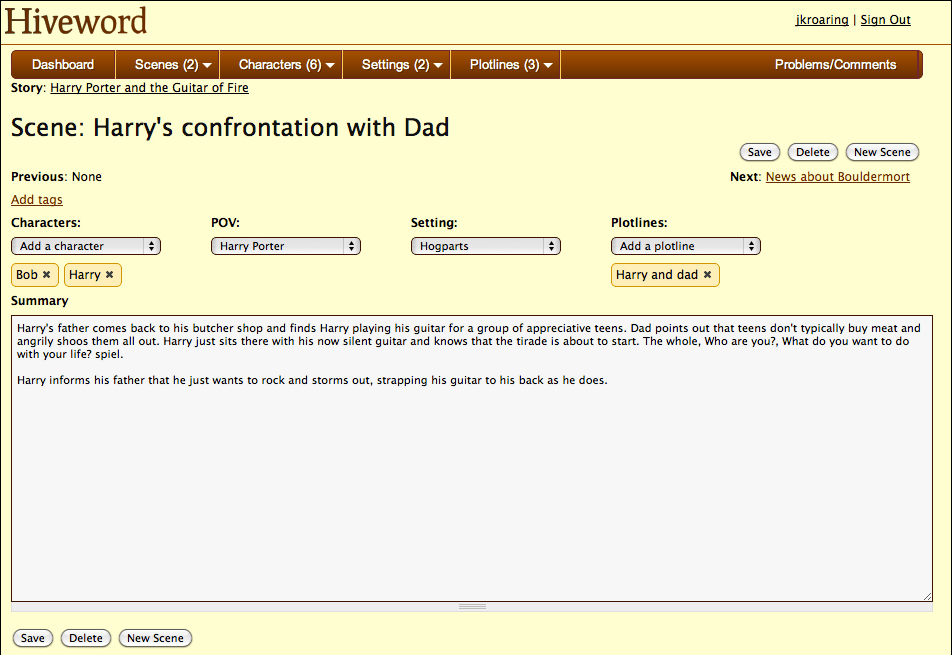This screenshot has height=655, width=952.
Task: Open story Harry Porter and the Guitar of Fire
Action: tap(149, 87)
